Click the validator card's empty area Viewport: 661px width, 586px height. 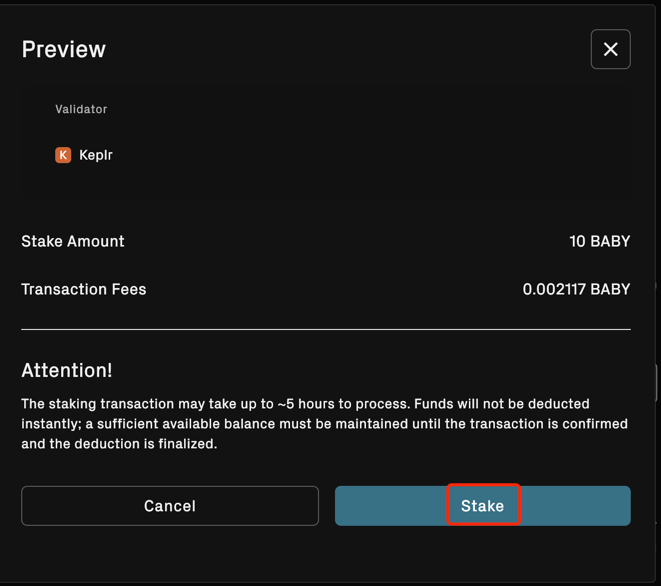pyautogui.click(x=400, y=130)
